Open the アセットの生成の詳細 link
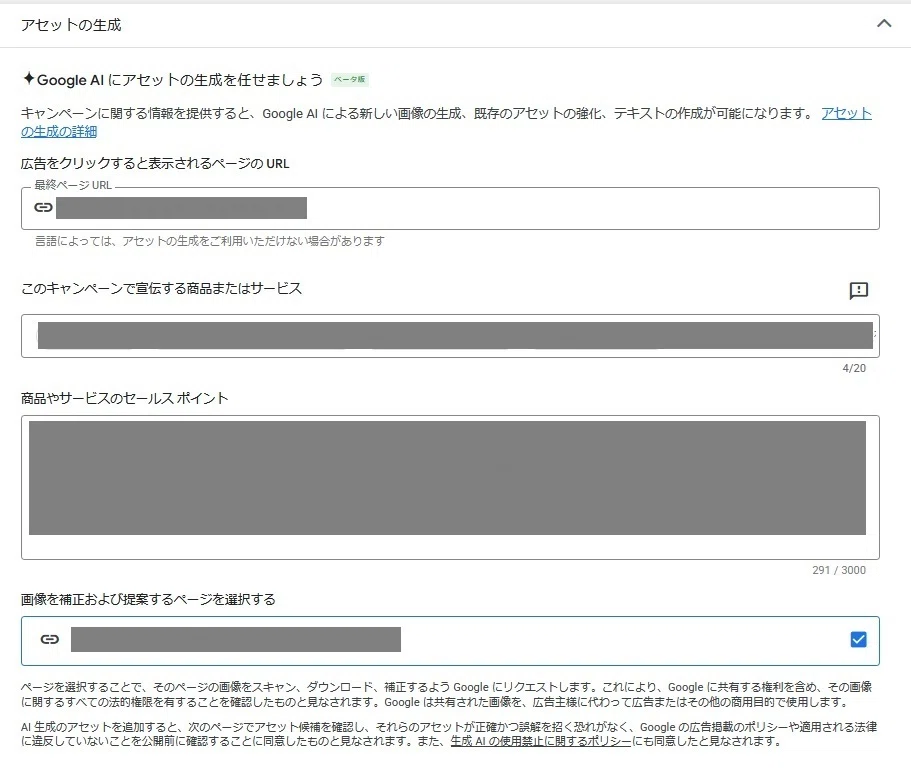Screen dimensions: 911x768 [x=846, y=113]
